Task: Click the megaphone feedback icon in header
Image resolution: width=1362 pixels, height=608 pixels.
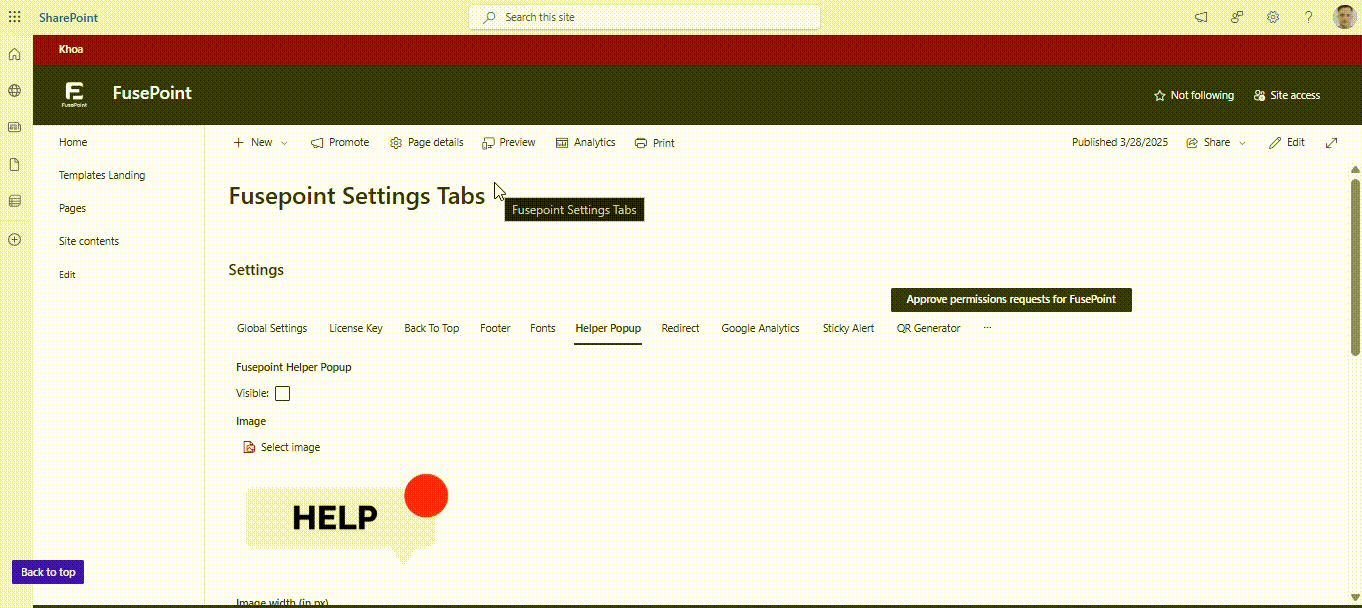Action: 1201,17
